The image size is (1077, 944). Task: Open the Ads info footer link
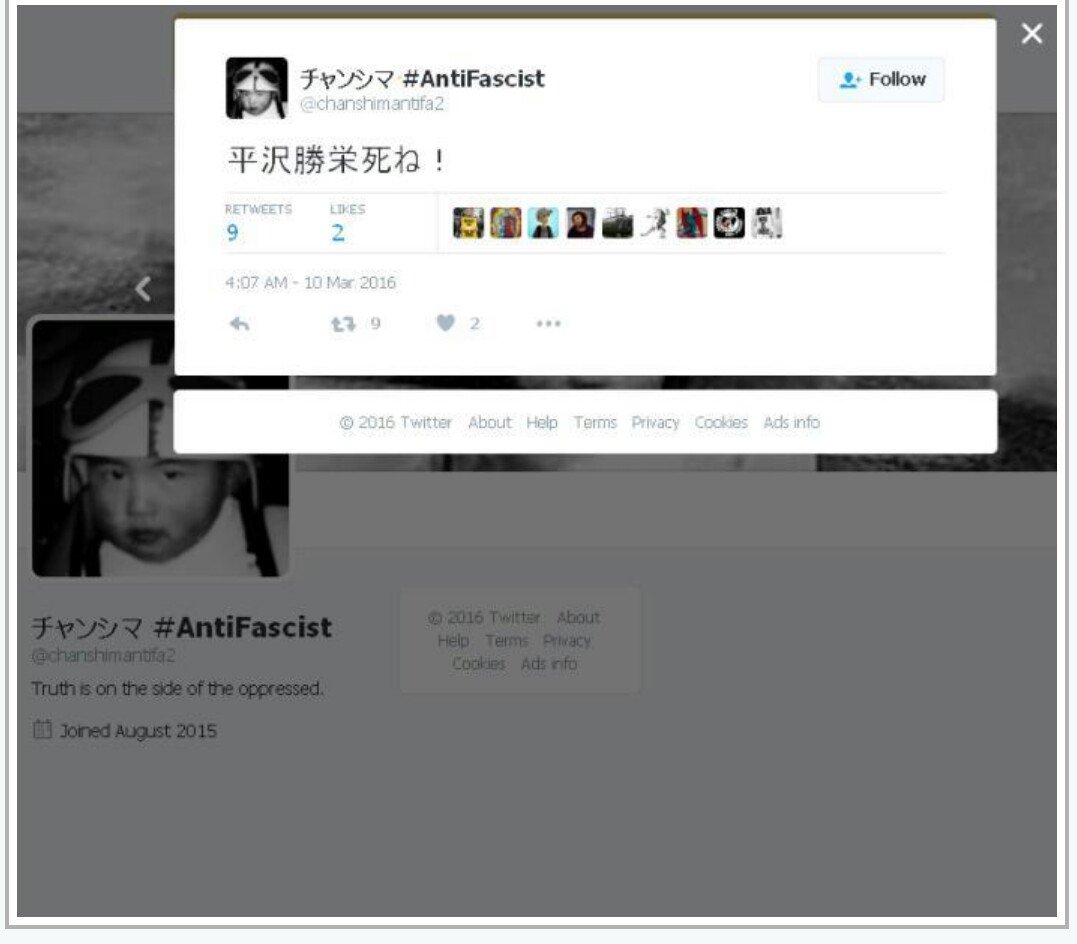tap(792, 423)
